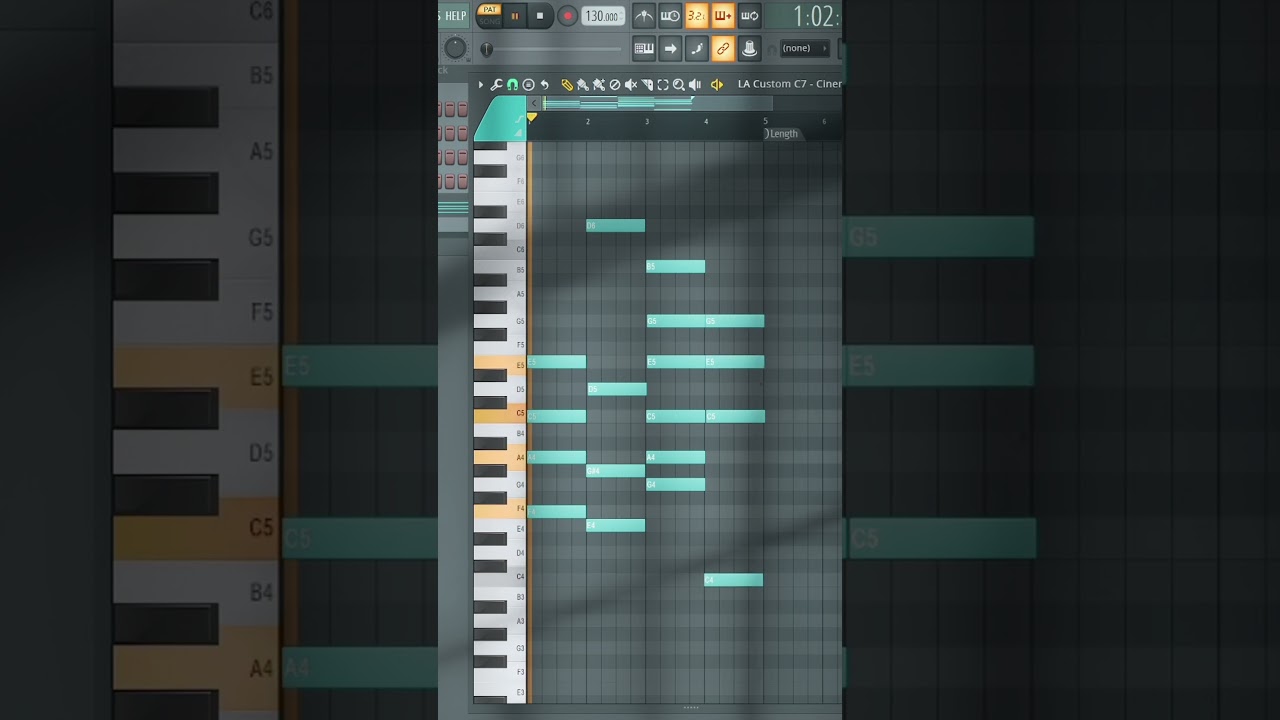Select the C4 note block
The width and height of the screenshot is (1280, 720).
click(x=734, y=580)
